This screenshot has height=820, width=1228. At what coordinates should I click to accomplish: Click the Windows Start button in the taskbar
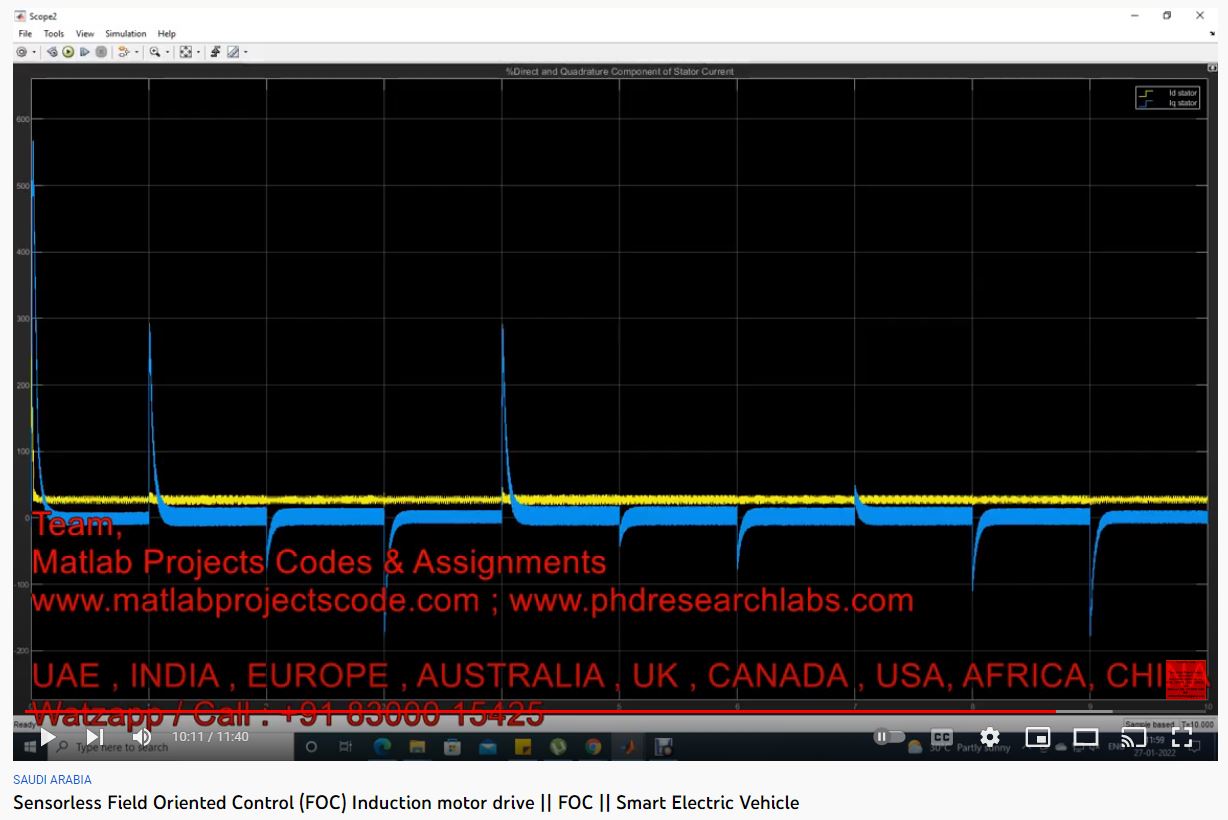[30, 746]
